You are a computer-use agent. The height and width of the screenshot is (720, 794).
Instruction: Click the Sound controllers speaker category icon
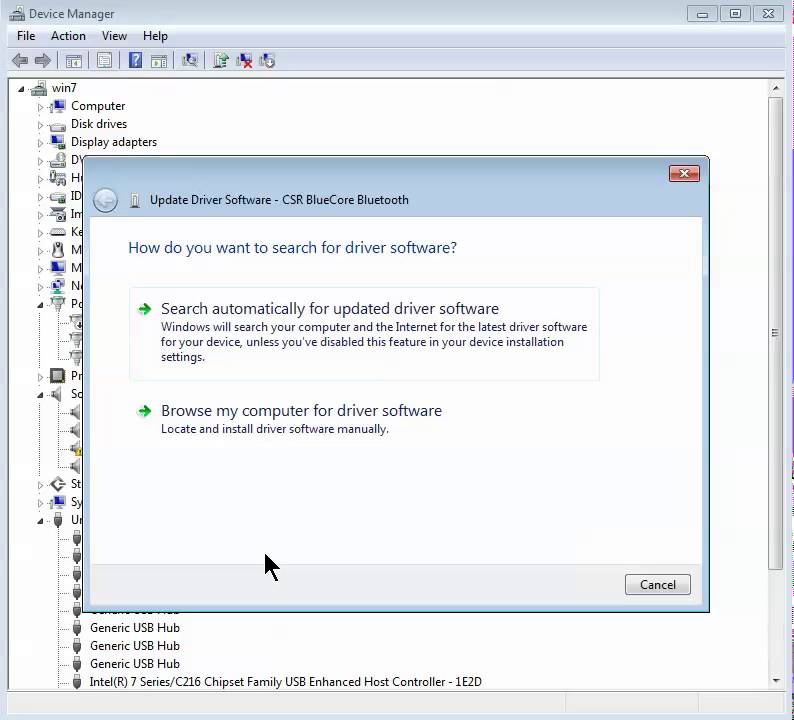pos(57,393)
